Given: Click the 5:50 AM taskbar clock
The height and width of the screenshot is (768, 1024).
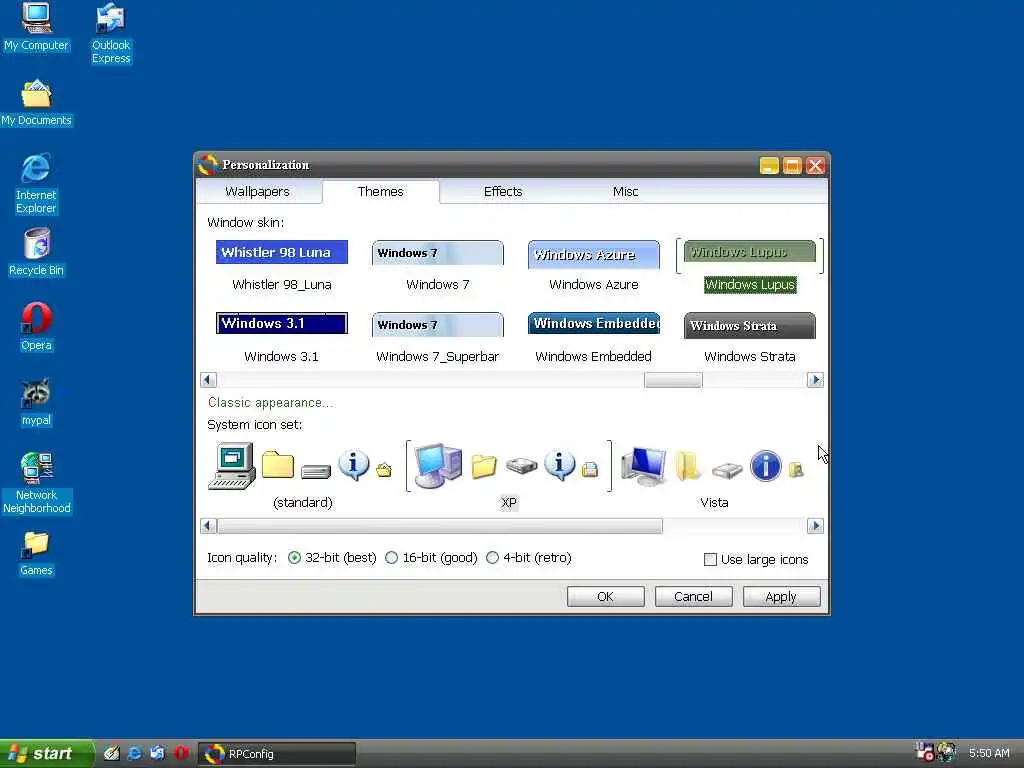Looking at the screenshot, I should coord(989,753).
